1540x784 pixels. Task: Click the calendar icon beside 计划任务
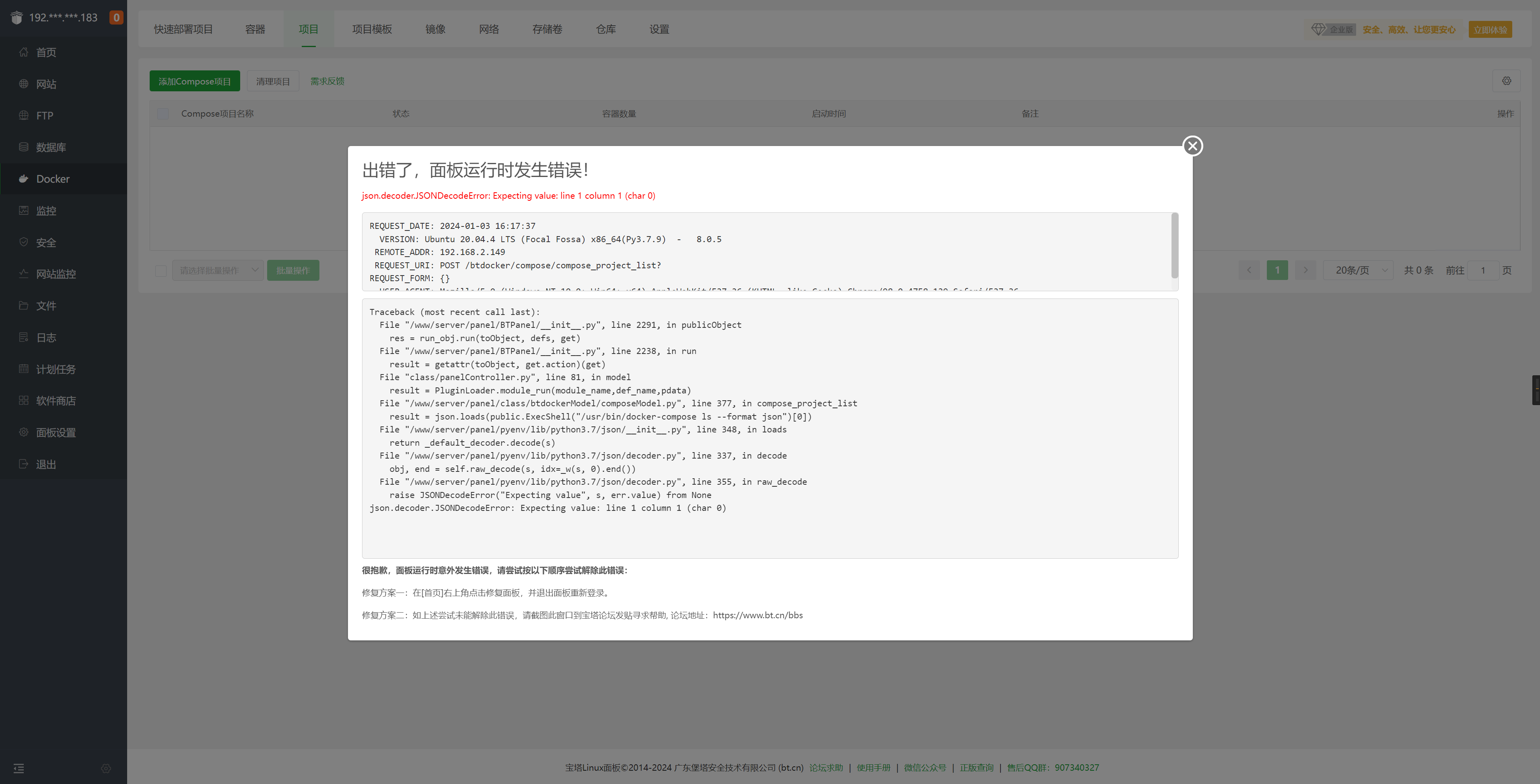point(23,369)
